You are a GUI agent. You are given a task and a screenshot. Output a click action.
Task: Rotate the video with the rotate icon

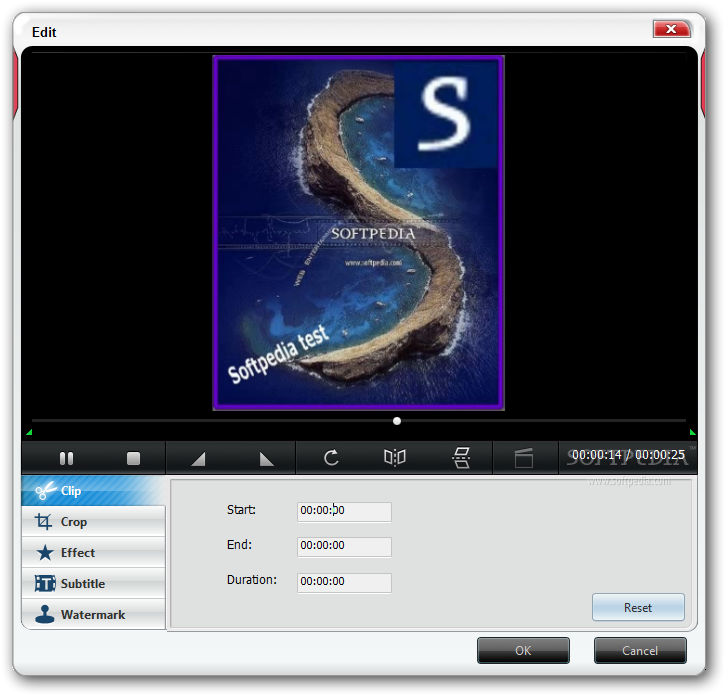coord(331,458)
